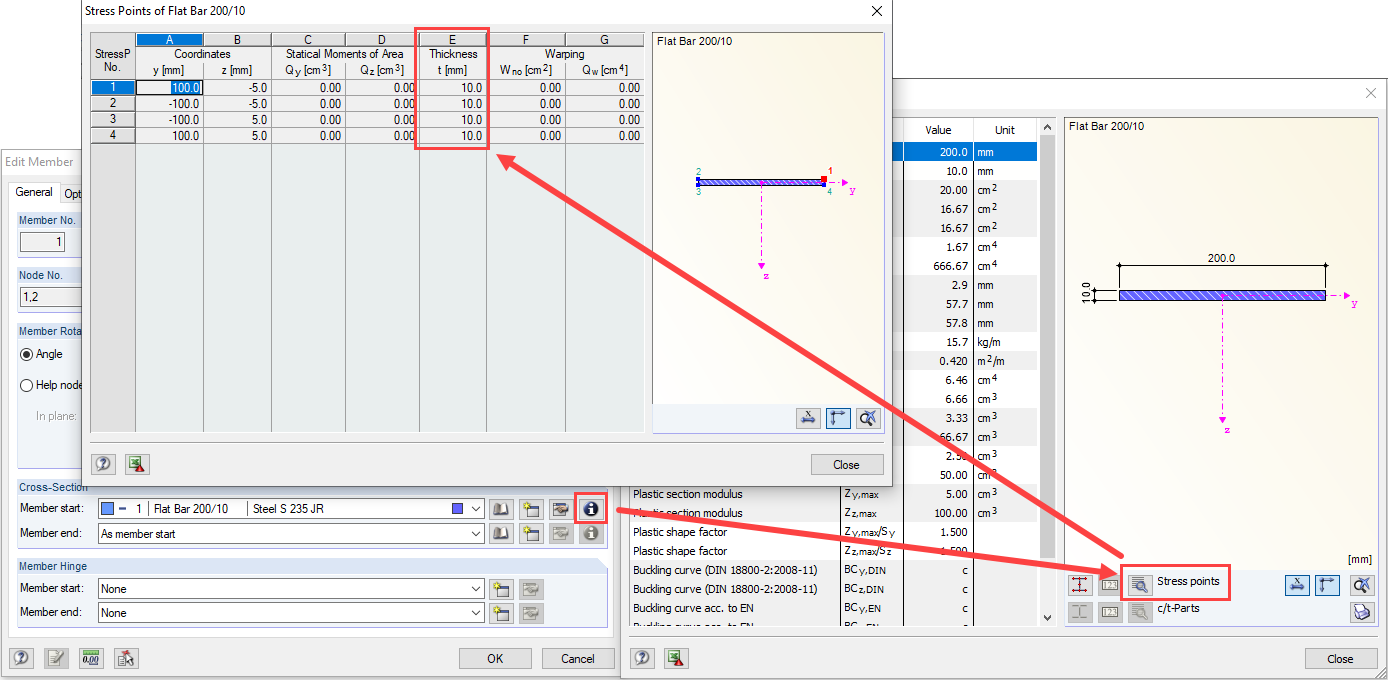Click help icon in Edit Member dialog
The height and width of the screenshot is (680, 1388).
(21, 658)
